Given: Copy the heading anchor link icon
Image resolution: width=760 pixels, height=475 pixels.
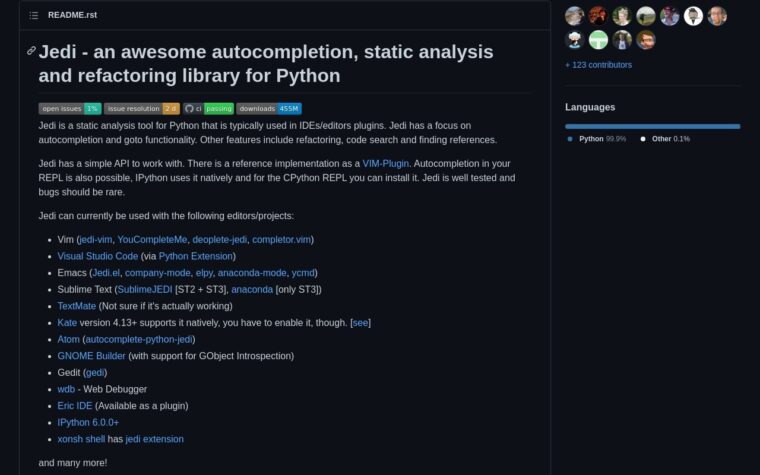Looking at the screenshot, I should click(31, 50).
